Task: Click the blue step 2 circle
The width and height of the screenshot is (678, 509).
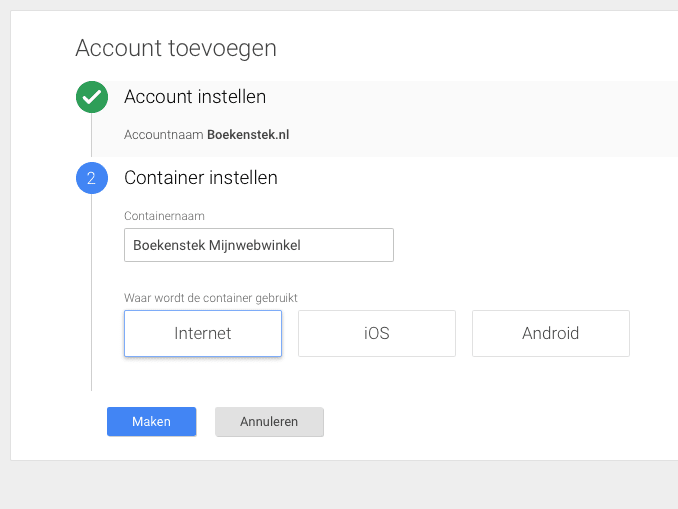Action: (92, 178)
